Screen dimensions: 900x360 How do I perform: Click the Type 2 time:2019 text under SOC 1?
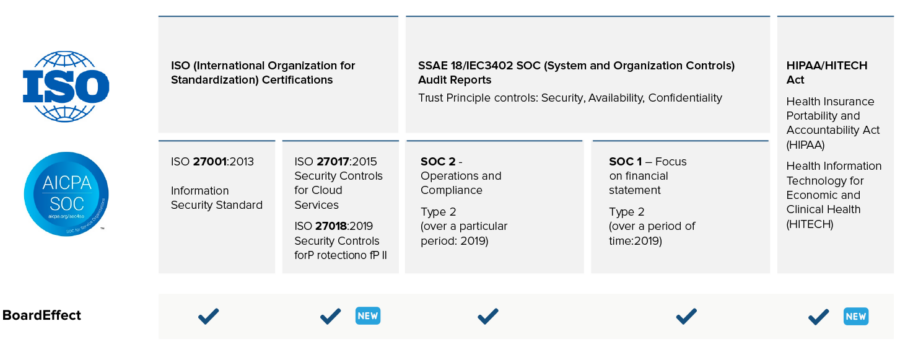652,226
